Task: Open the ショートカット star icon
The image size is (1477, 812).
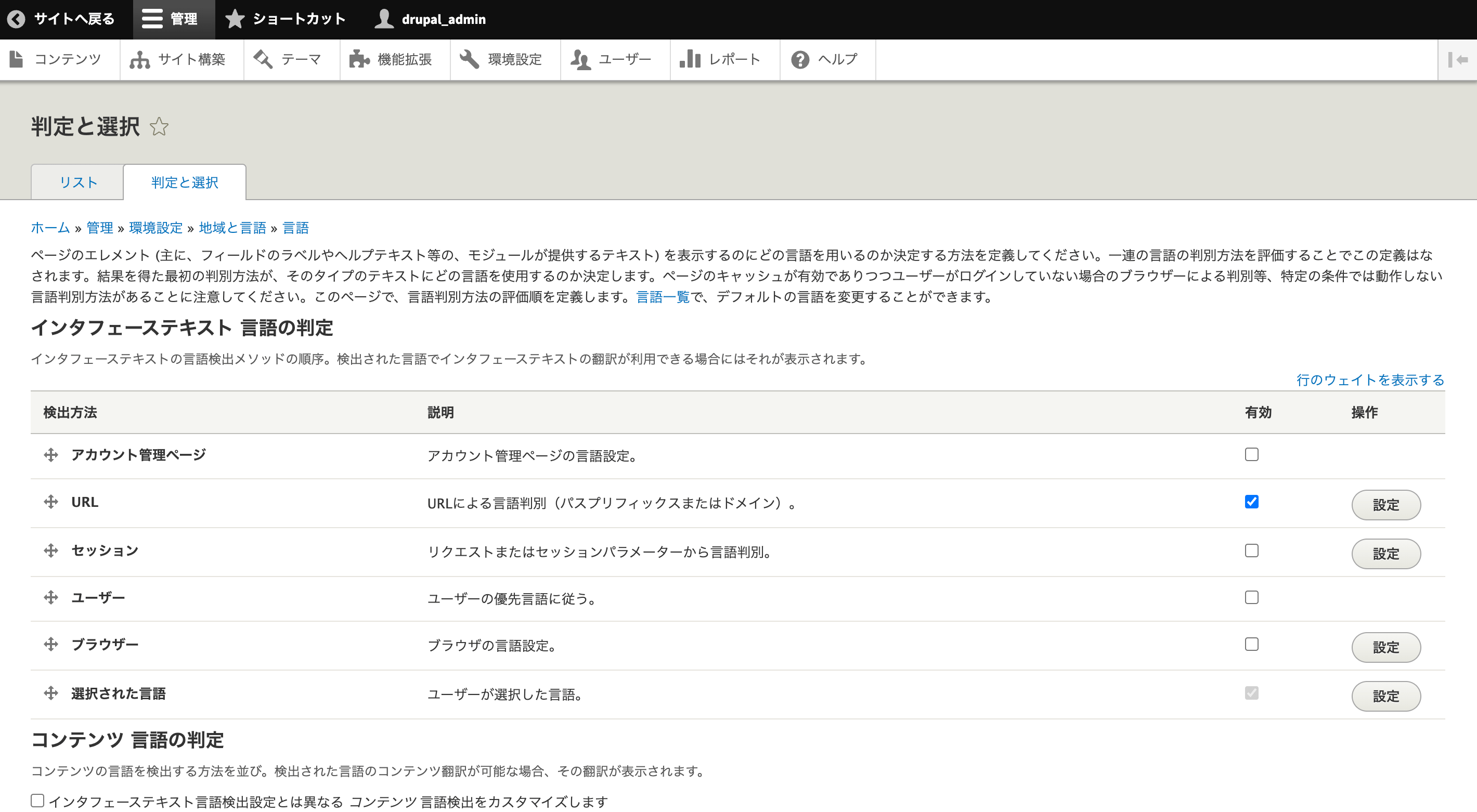Action: pos(235,19)
